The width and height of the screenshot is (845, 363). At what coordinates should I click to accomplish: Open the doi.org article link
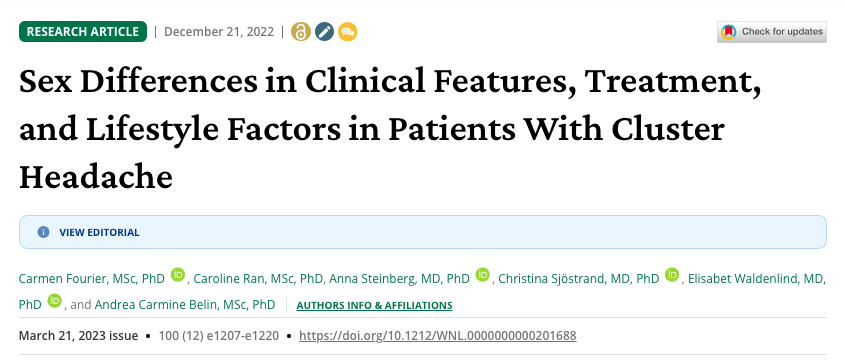[x=438, y=336]
